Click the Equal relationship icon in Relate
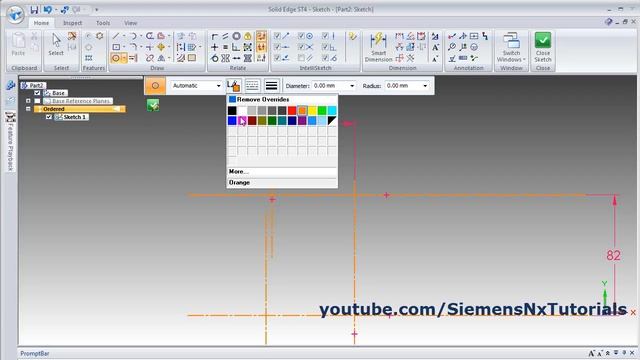Viewport: 640px width, 360px height. point(225,47)
